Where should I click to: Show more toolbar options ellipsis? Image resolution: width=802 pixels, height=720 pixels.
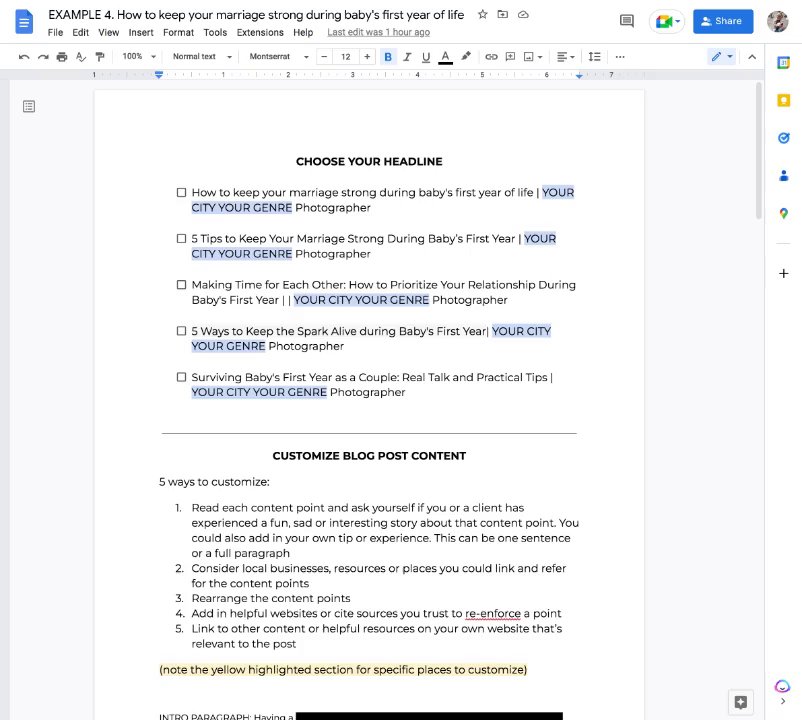pyautogui.click(x=620, y=57)
